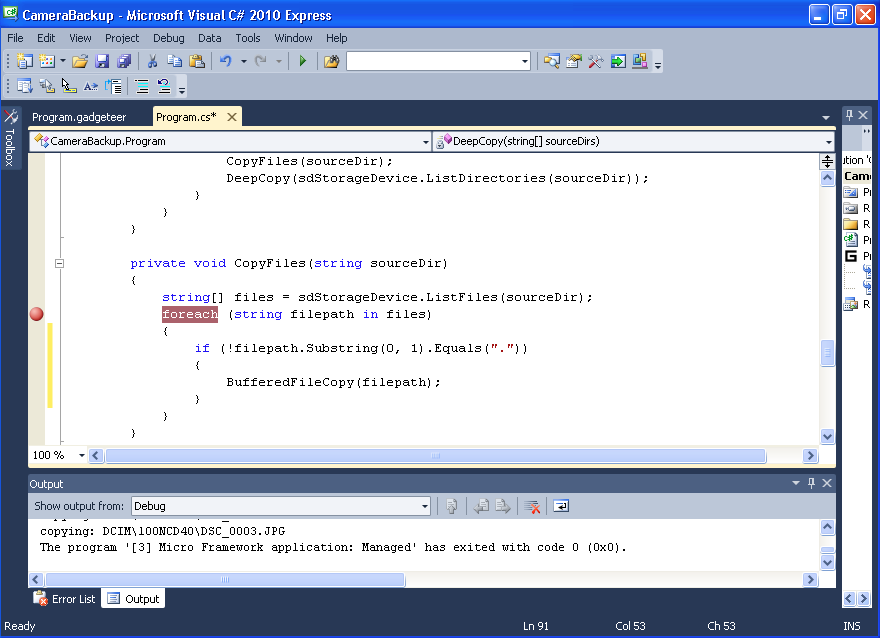Close the Output panel
880x638 pixels.
pos(827,483)
